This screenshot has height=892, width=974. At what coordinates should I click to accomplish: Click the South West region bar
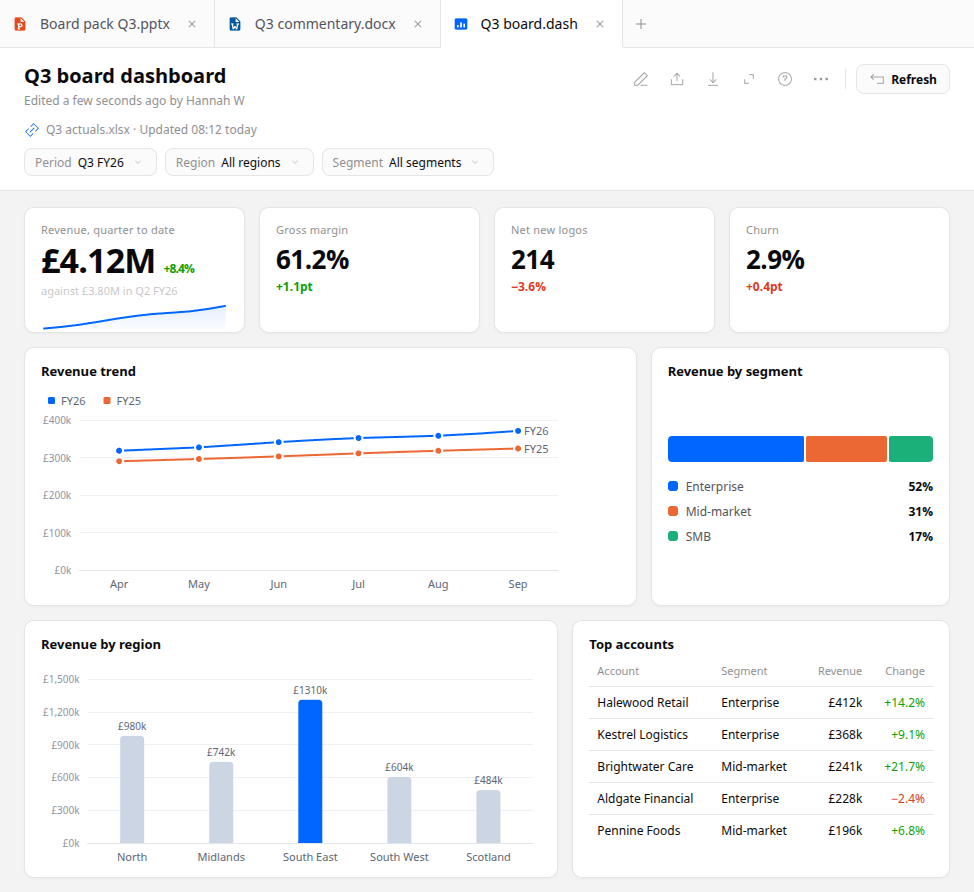coord(399,810)
